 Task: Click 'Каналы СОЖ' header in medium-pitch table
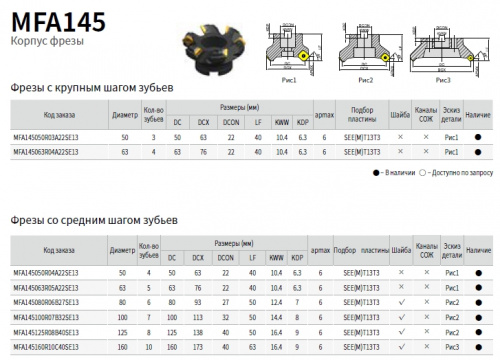(x=427, y=250)
